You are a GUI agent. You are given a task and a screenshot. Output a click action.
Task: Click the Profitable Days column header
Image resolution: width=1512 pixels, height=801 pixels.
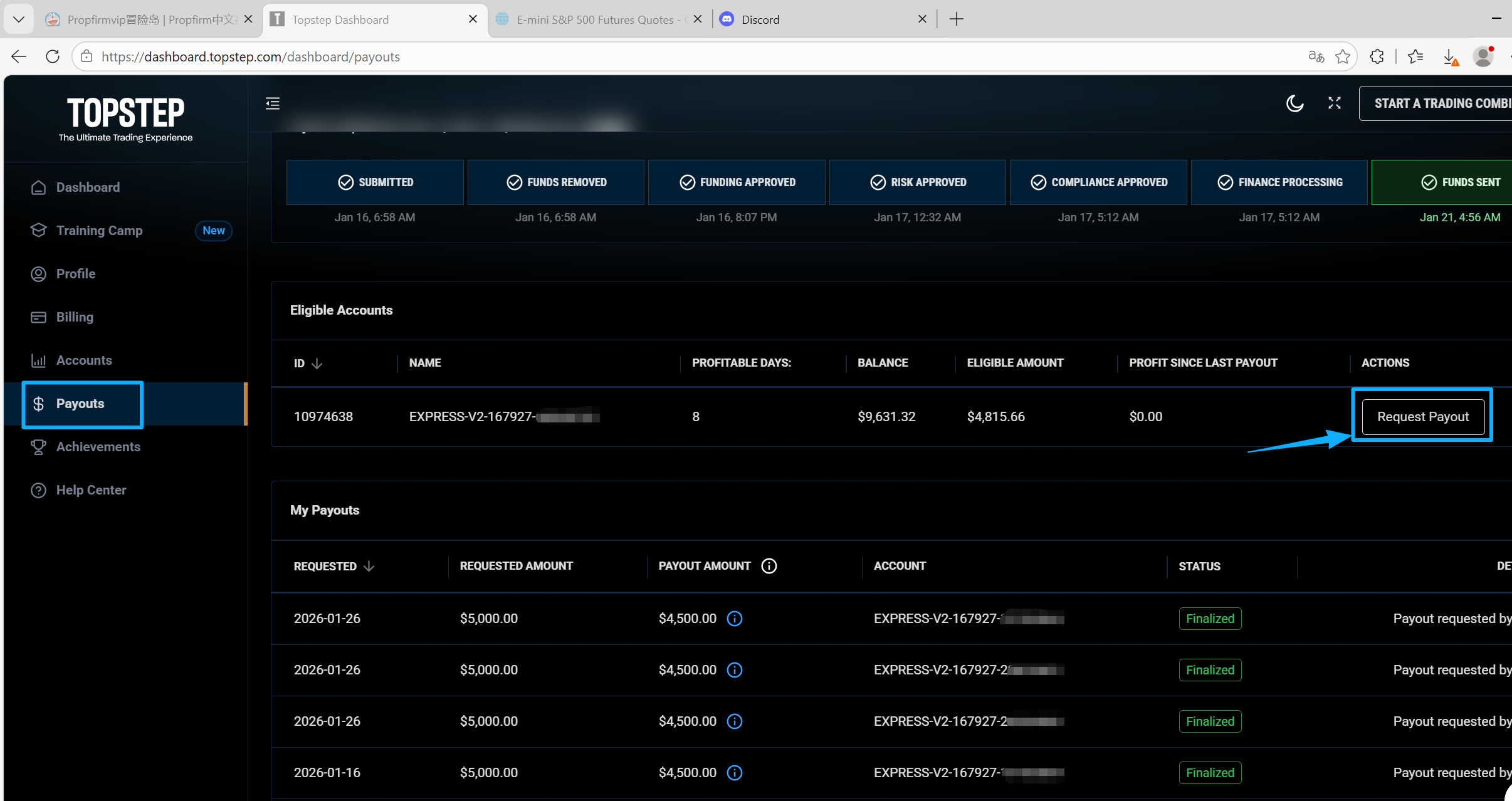tap(742, 363)
